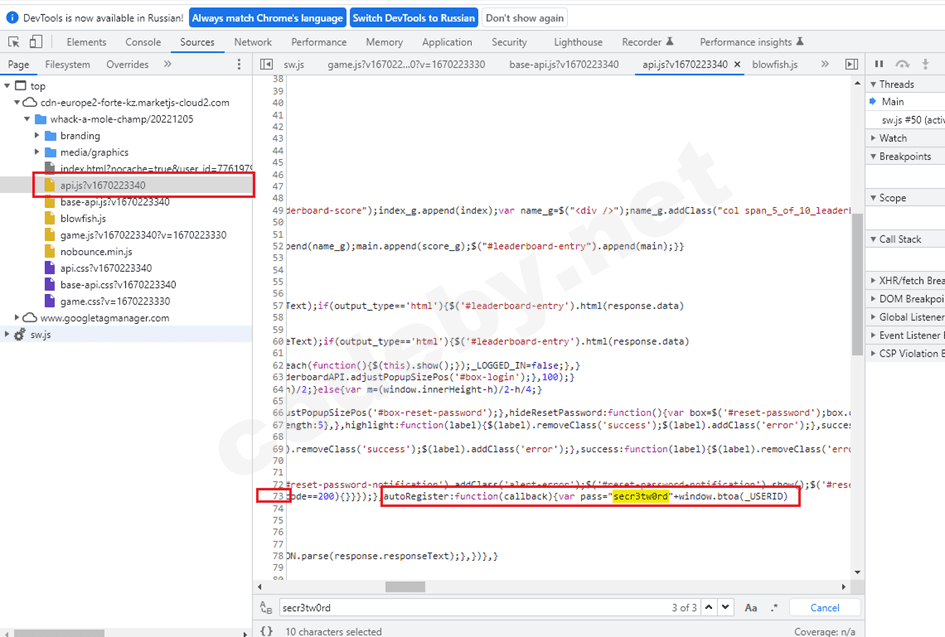Collapse the cdn-europe2 domain node
Screen dimensions: 945x637
click(x=17, y=102)
